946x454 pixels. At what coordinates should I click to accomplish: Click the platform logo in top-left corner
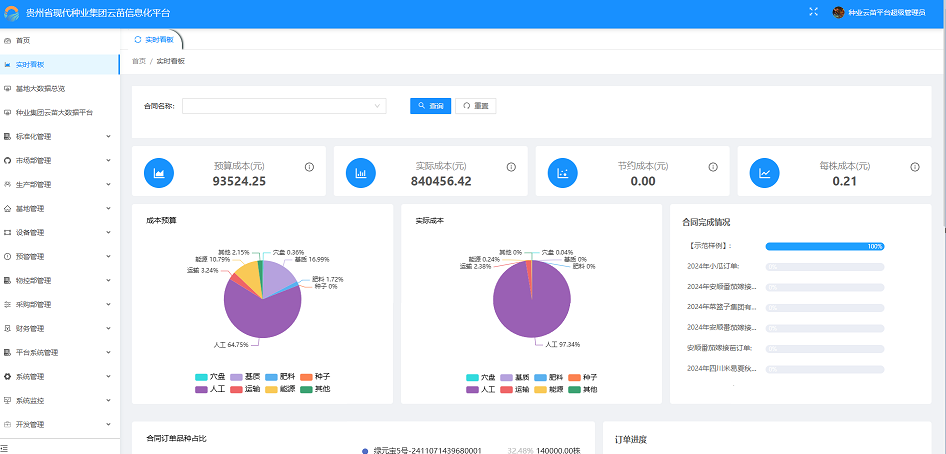[12, 13]
